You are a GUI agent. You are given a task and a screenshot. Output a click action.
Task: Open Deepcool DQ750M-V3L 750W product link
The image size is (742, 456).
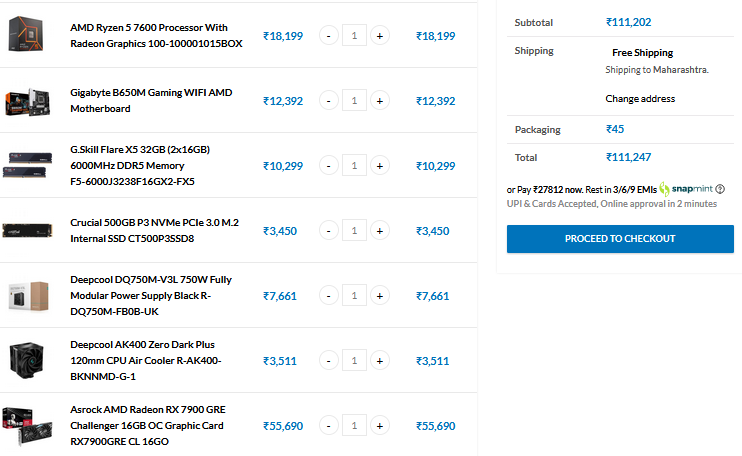point(151,296)
